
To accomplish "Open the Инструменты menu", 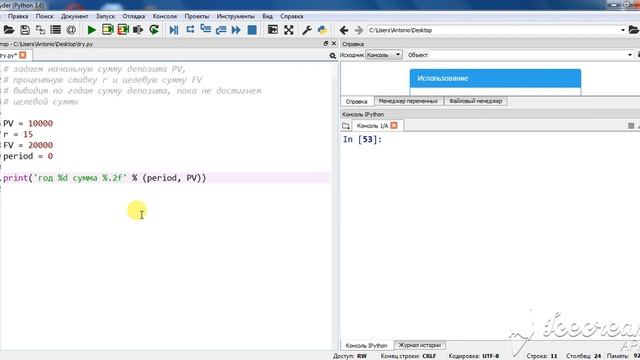I will (236, 16).
